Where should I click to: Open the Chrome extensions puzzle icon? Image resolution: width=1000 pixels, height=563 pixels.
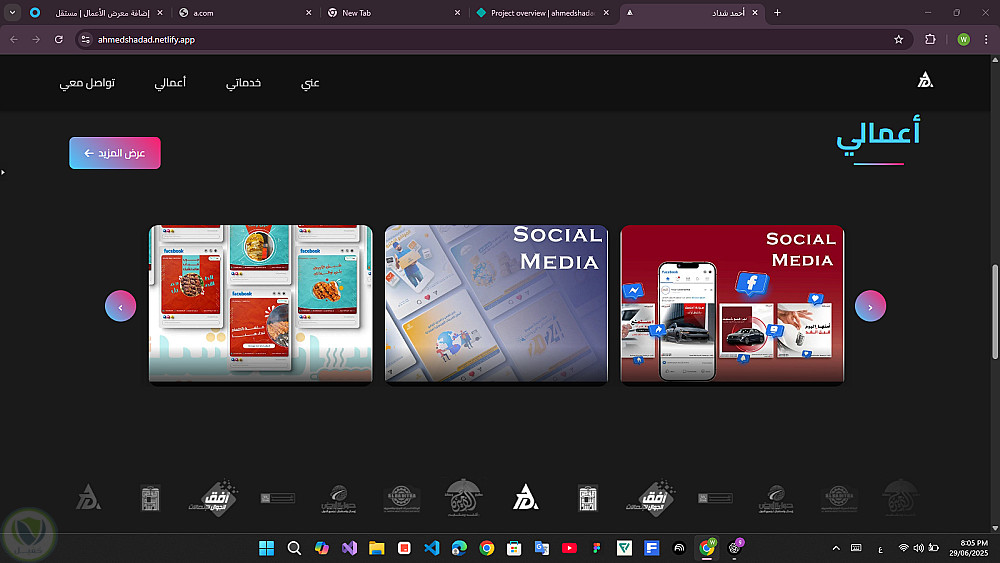click(930, 40)
